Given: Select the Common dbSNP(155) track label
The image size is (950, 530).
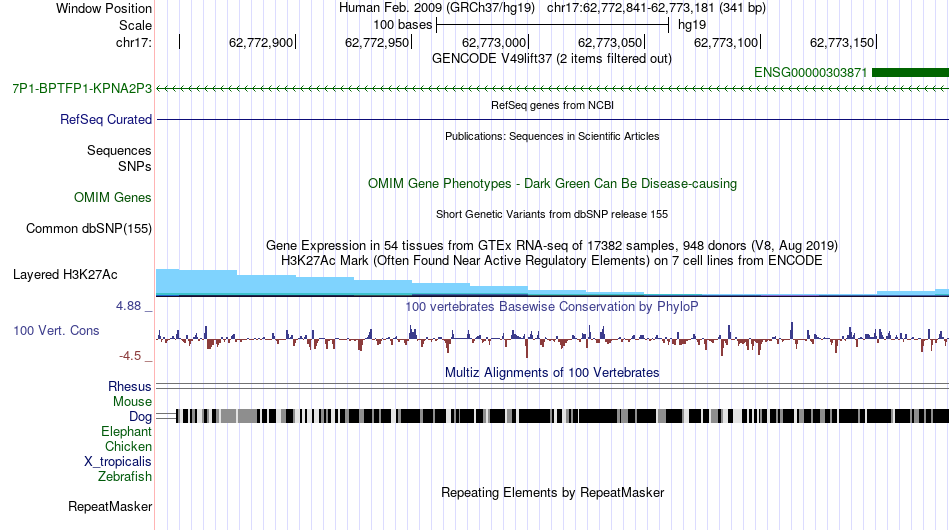Looking at the screenshot, I should [x=89, y=228].
